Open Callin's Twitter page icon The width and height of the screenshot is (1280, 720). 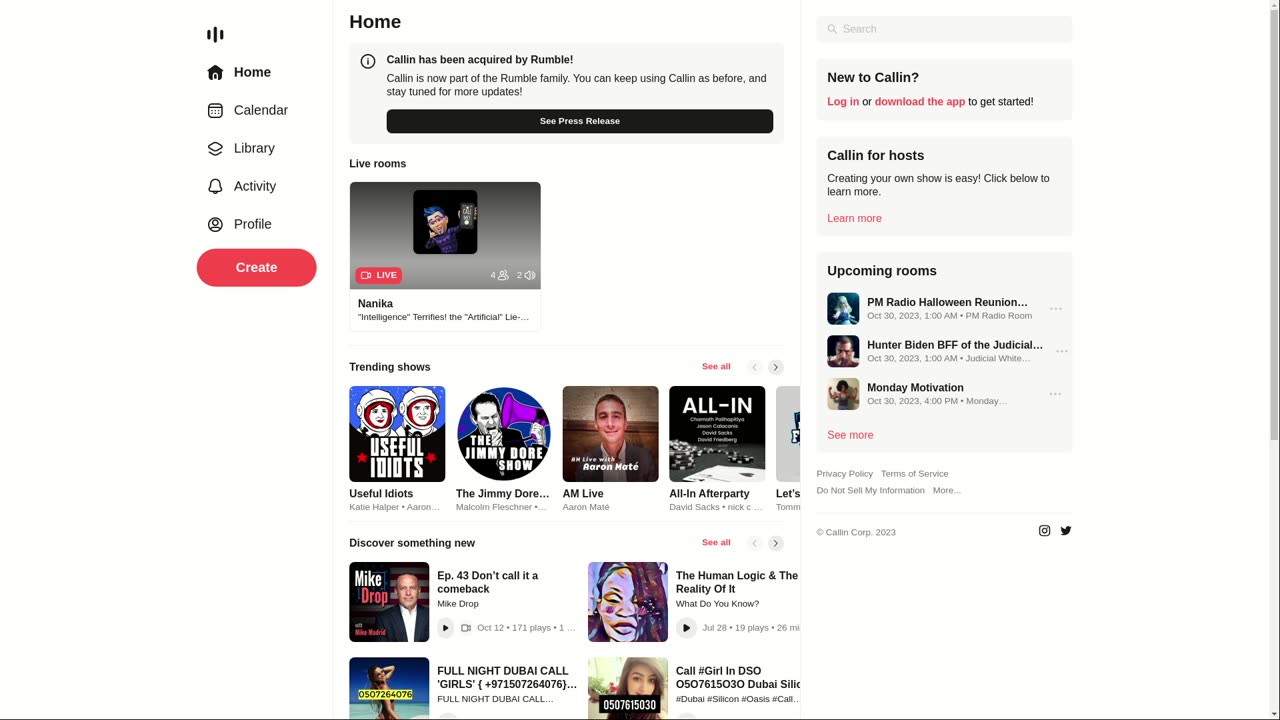click(1066, 531)
